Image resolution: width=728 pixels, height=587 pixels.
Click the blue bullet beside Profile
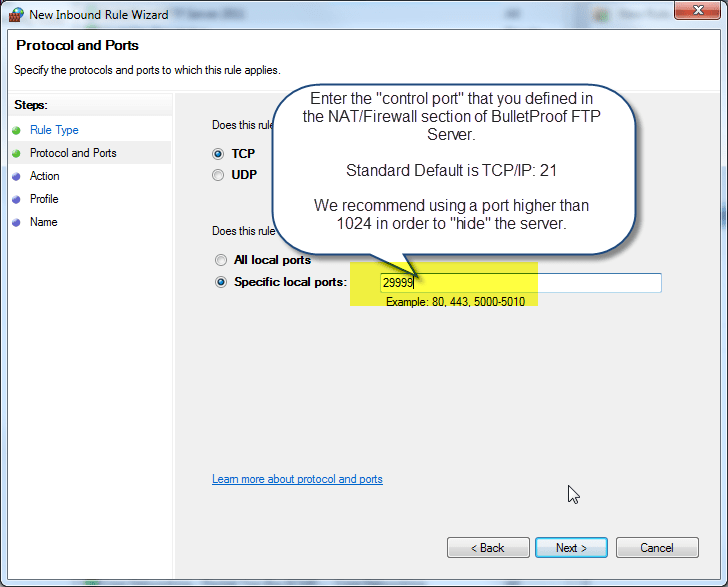pyautogui.click(x=16, y=199)
